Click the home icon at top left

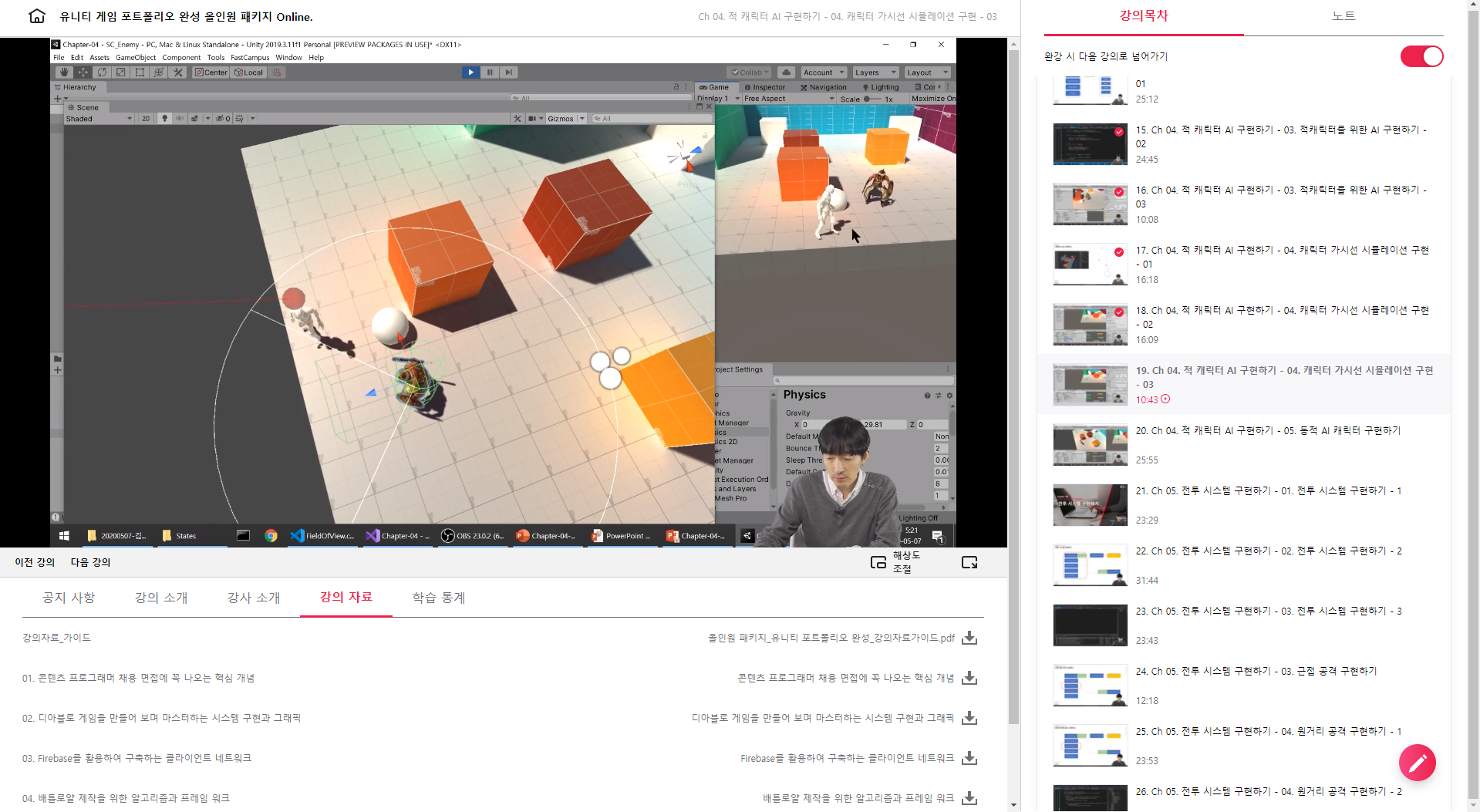(x=36, y=16)
